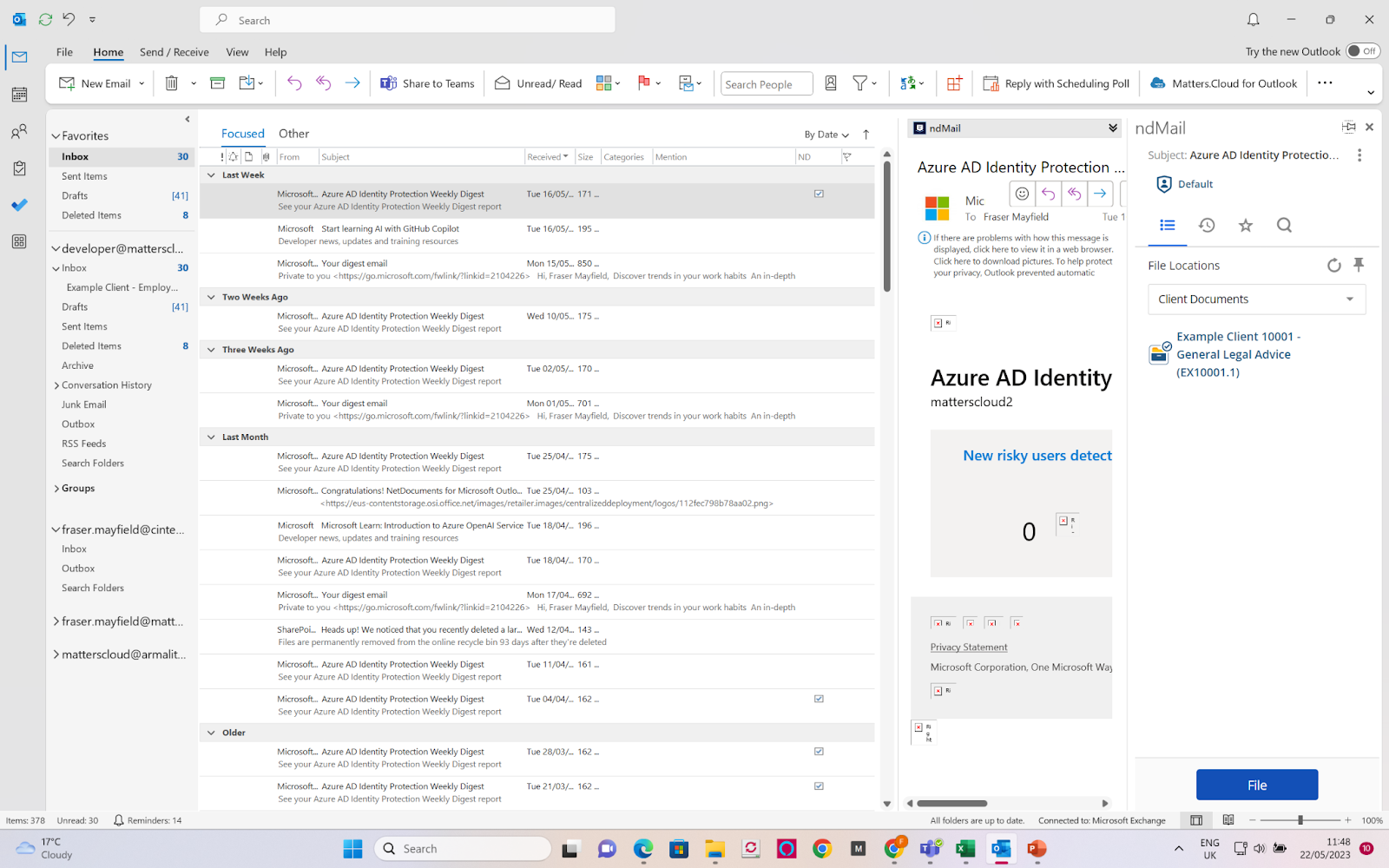Collapse the ndMail reading pane header dropdown
The image size is (1389, 868).
[x=1113, y=128]
